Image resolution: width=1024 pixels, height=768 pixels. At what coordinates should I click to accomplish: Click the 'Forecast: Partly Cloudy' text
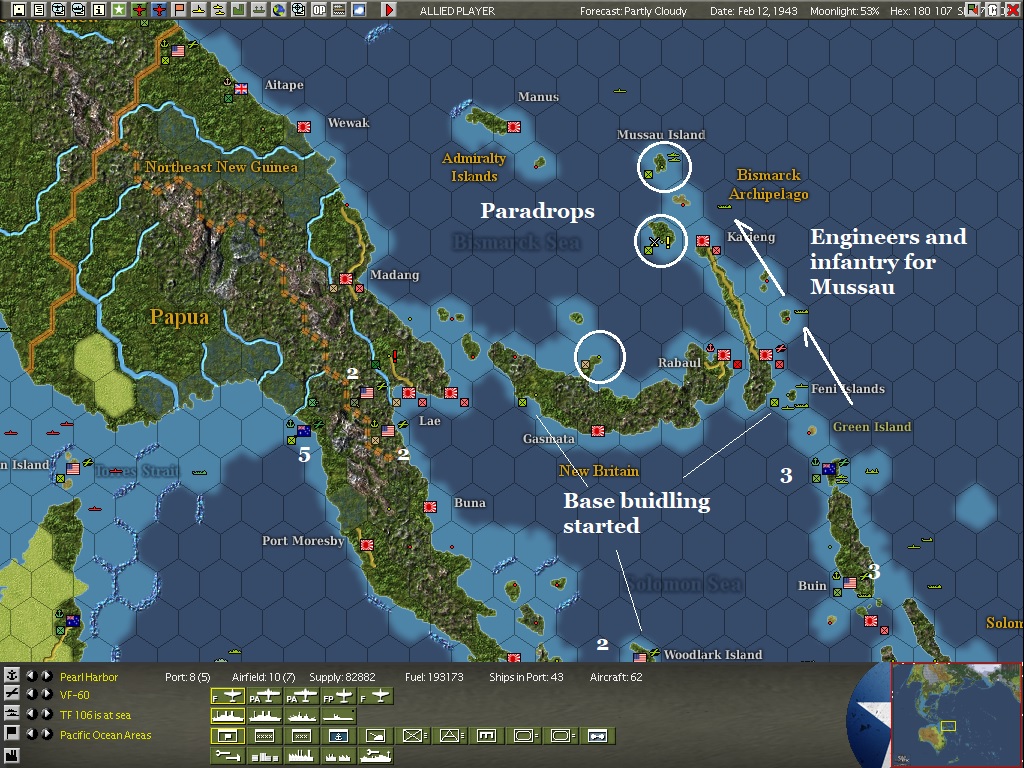click(x=633, y=11)
